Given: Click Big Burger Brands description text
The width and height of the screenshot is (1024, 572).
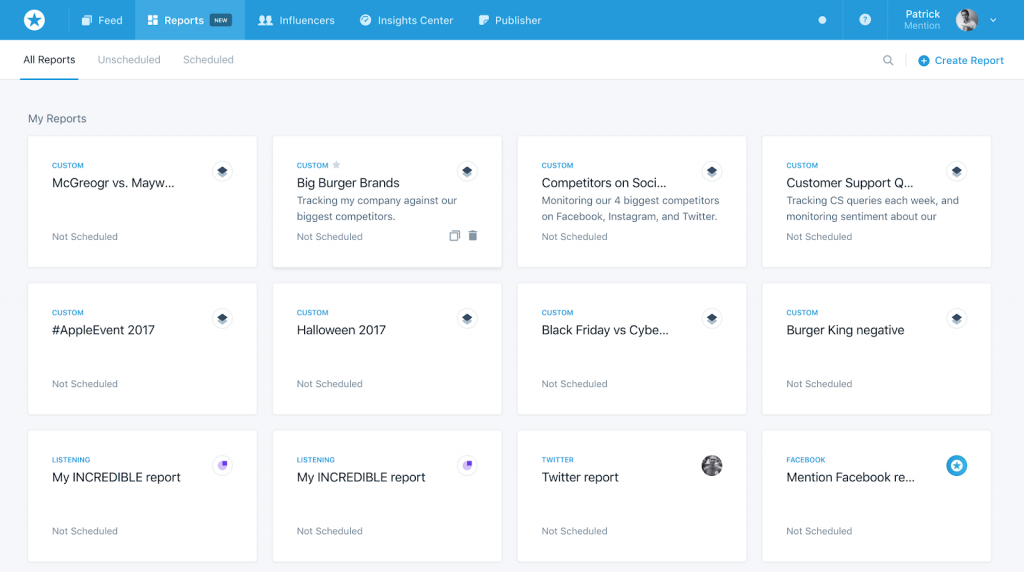Looking at the screenshot, I should pos(377,208).
